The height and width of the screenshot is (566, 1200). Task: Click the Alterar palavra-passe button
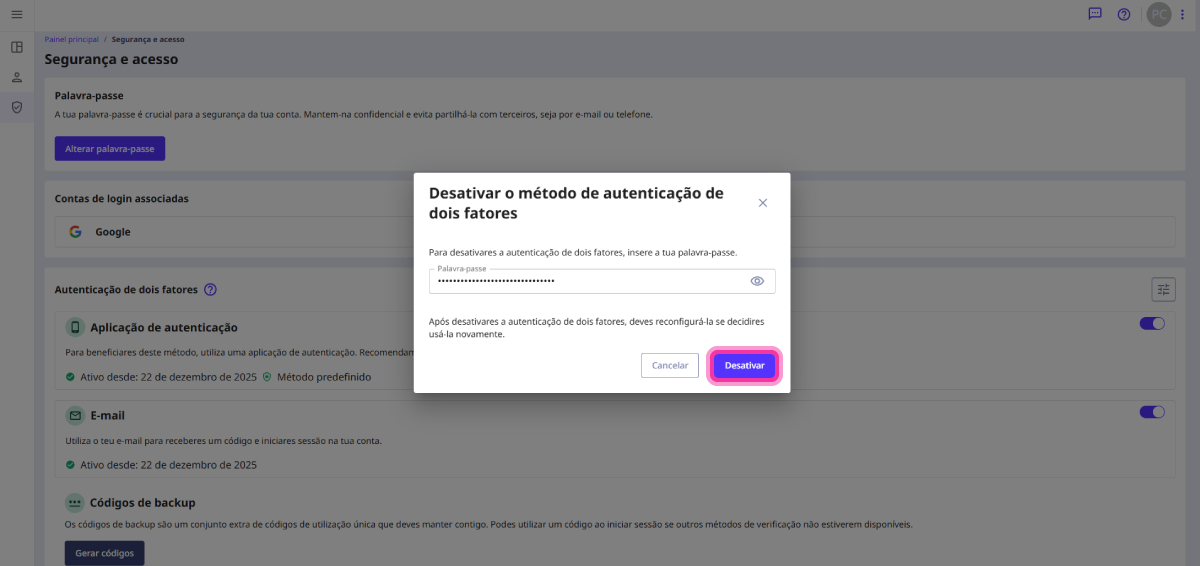click(109, 148)
